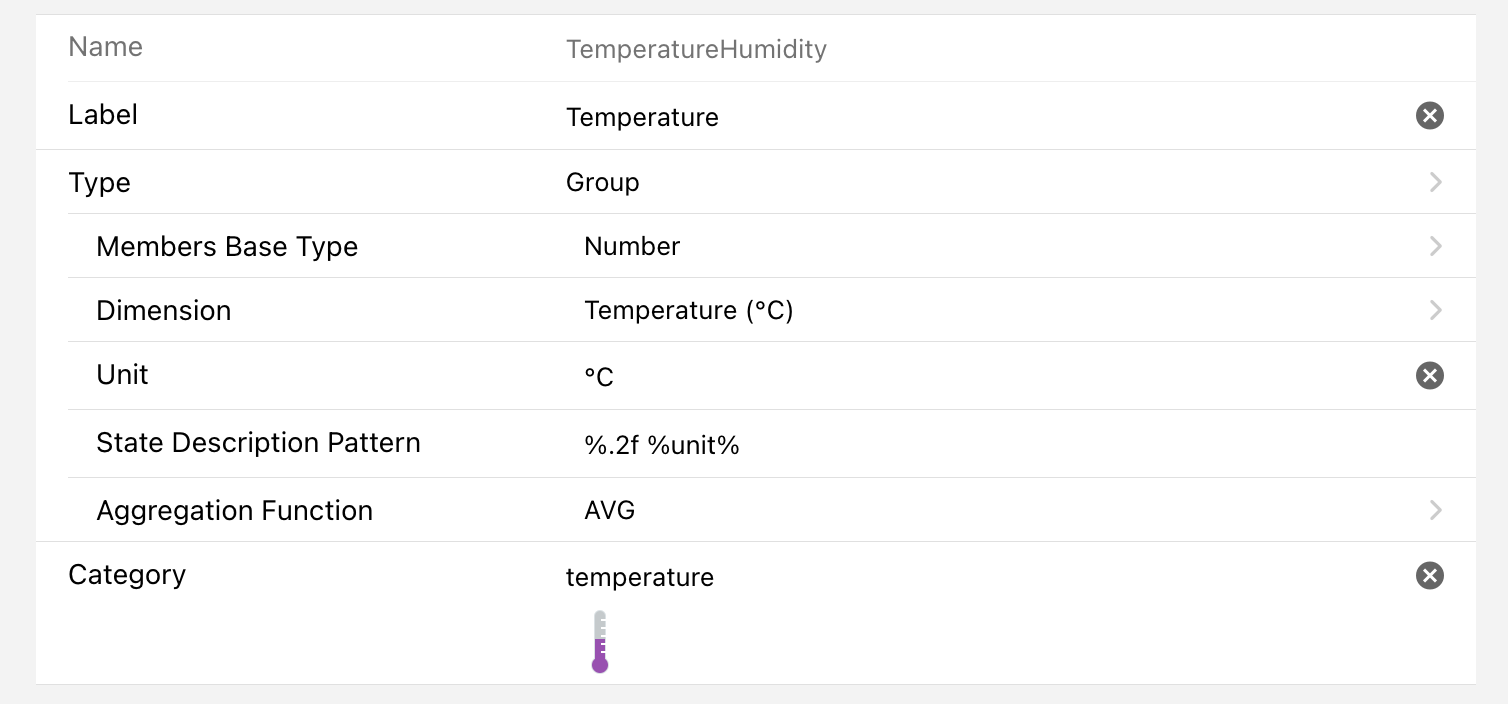Clear the Category field with its X icon
Image resolution: width=1508 pixels, height=704 pixels.
[x=1430, y=575]
